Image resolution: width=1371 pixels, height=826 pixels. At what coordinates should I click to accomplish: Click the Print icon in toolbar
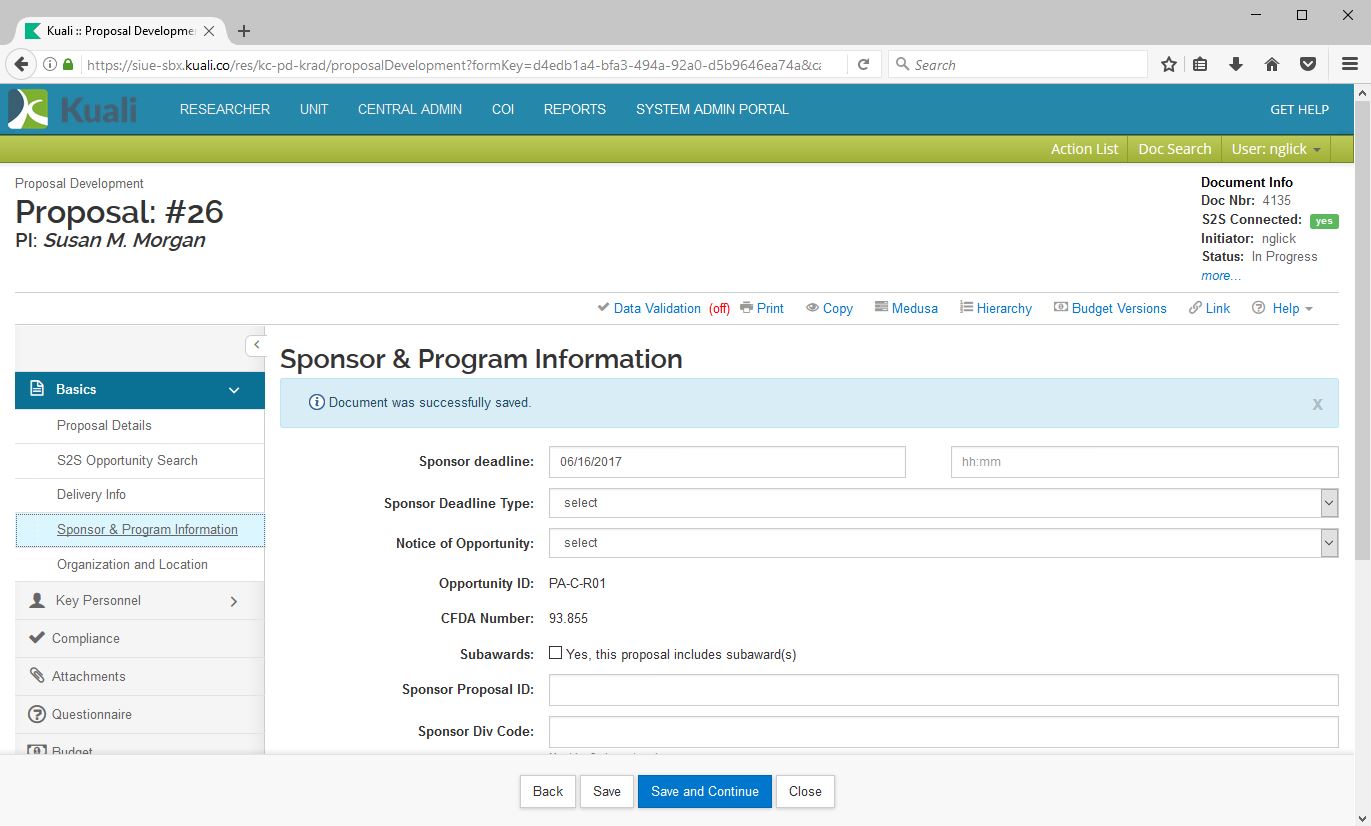pyautogui.click(x=746, y=308)
